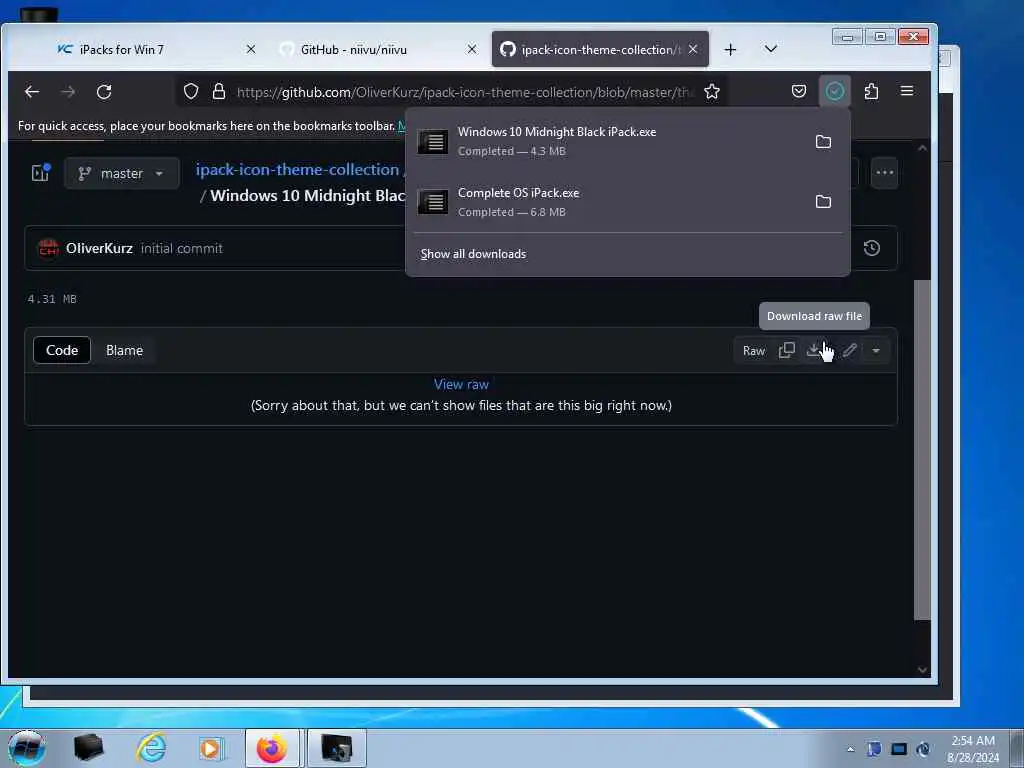Launch Internet Explorer from the taskbar
Viewport: 1024px width, 768px height.
click(151, 748)
